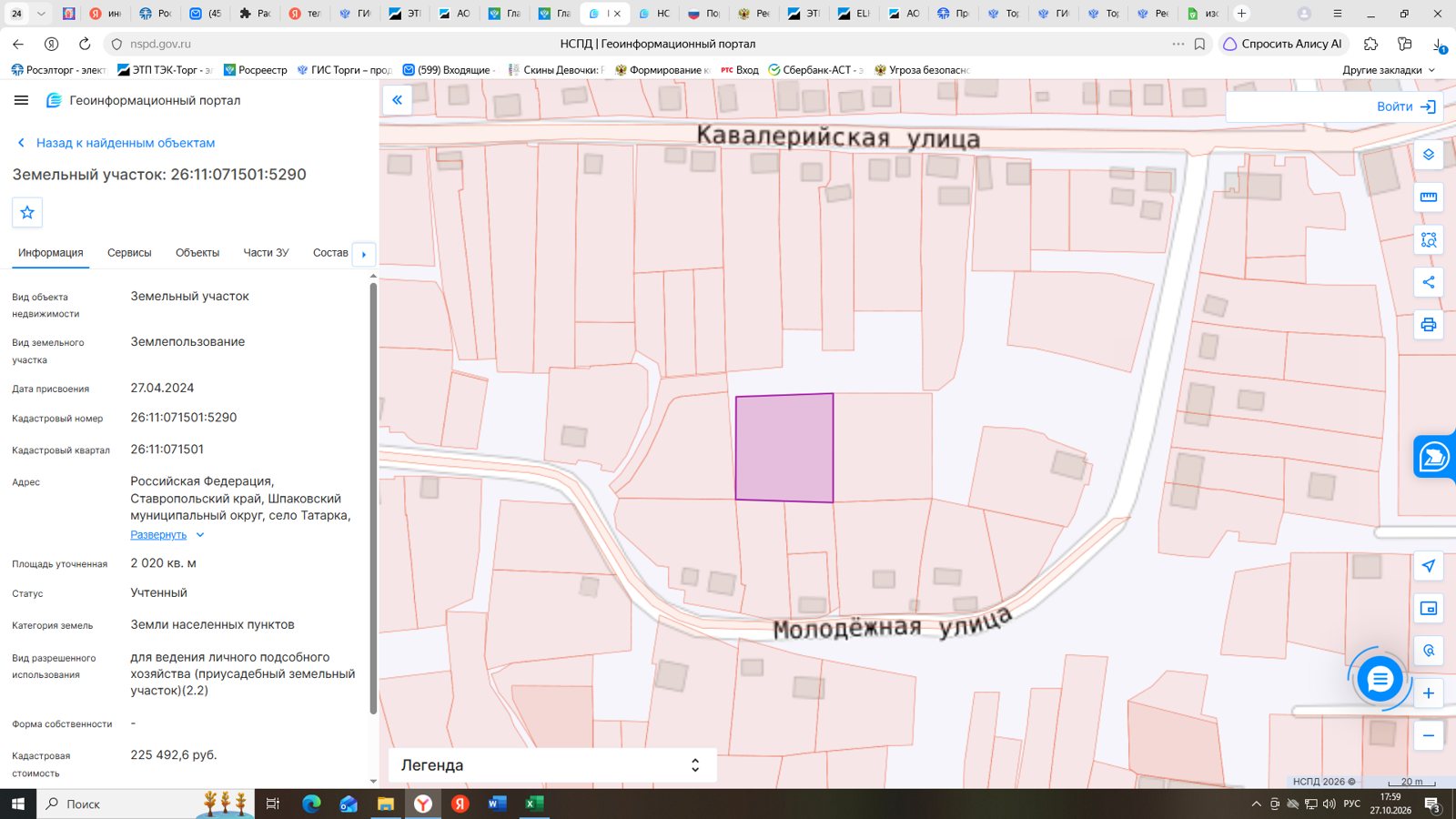
Task: Switch to the Объекты tab
Action: pyautogui.click(x=197, y=253)
